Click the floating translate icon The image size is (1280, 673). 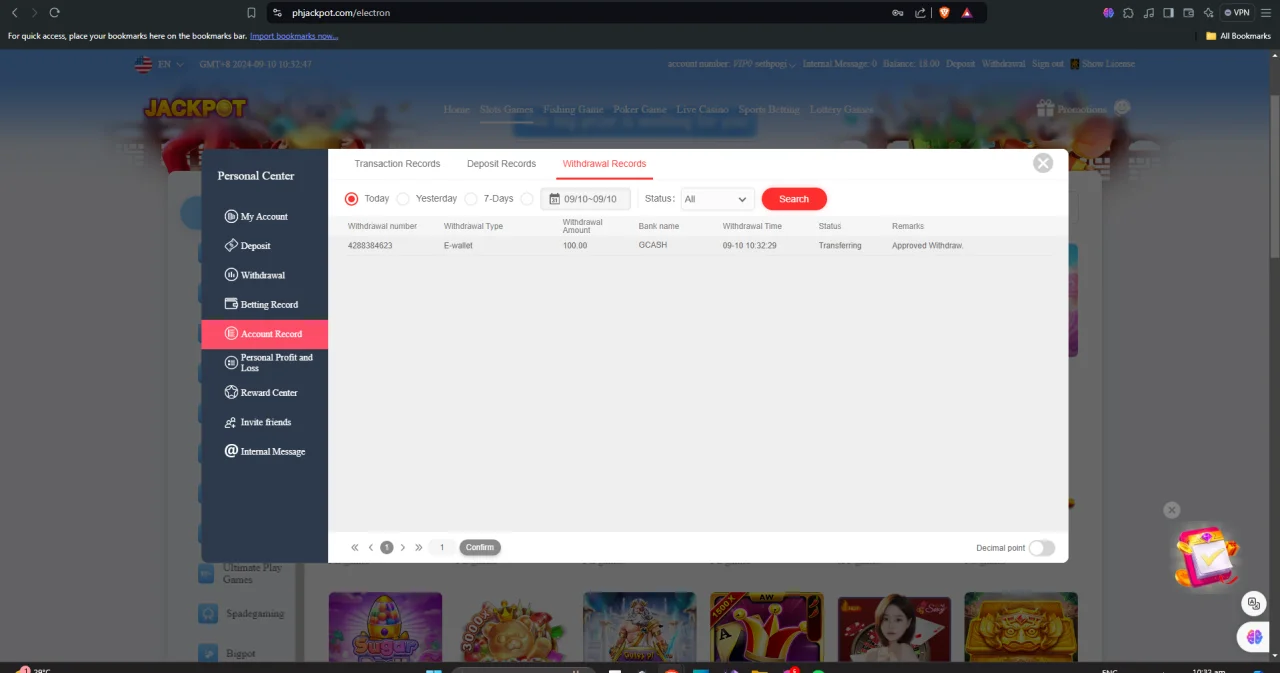click(1253, 603)
